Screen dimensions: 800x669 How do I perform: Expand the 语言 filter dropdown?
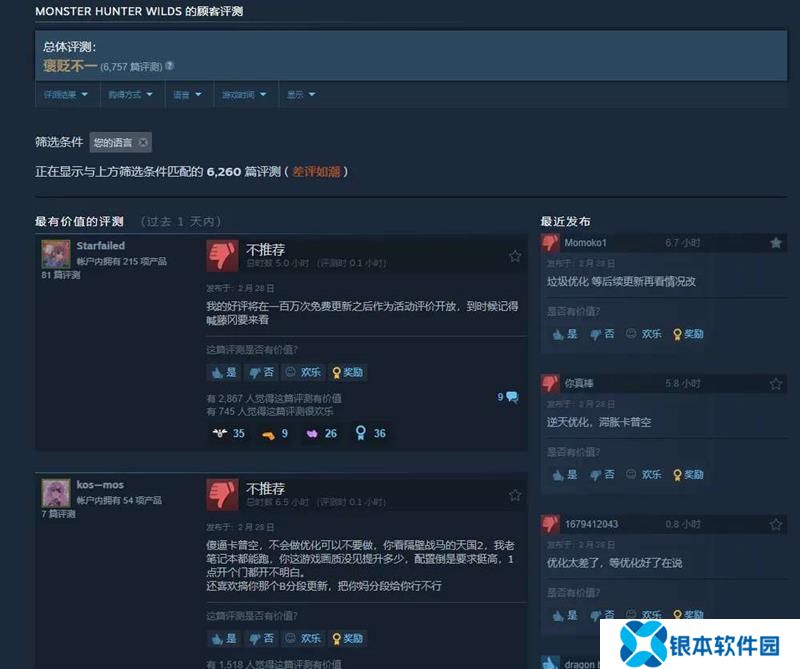pos(188,94)
